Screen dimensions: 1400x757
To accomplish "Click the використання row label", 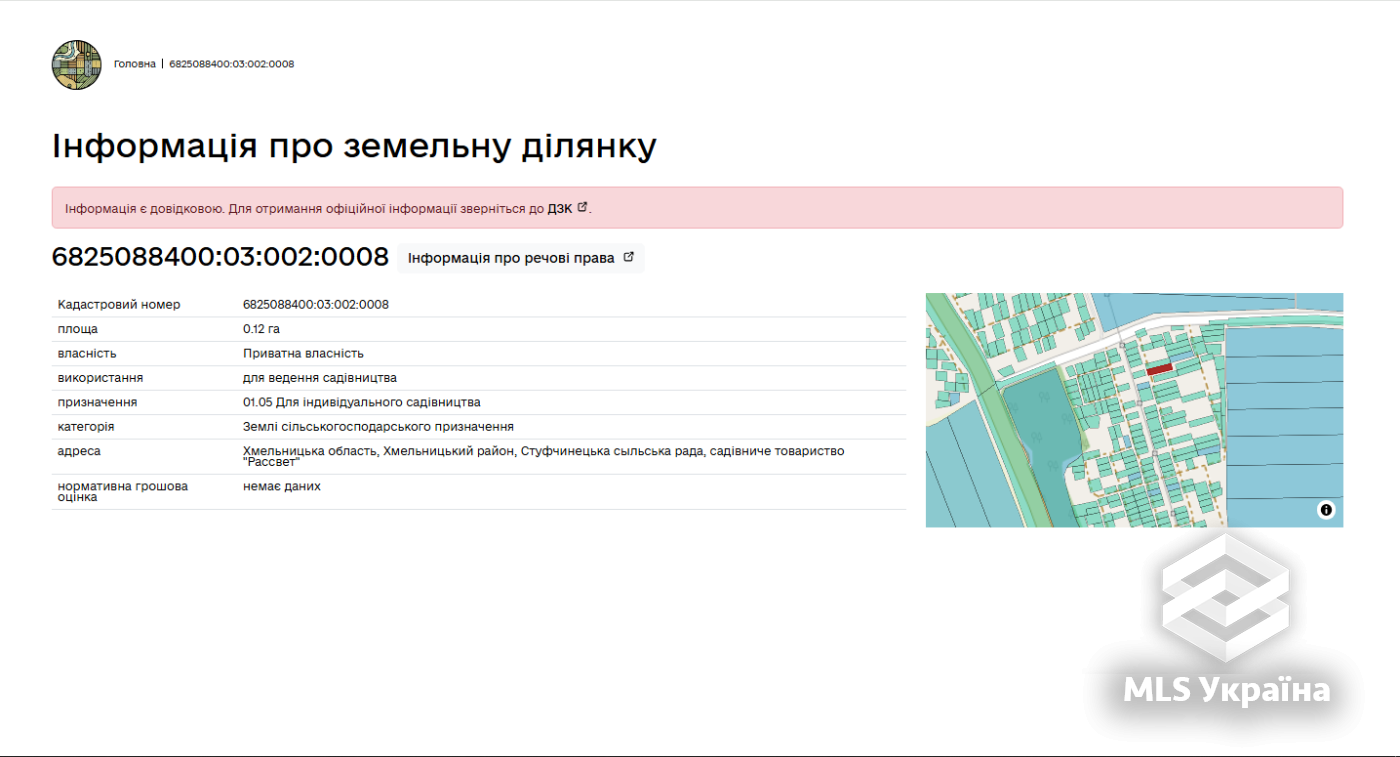I will tap(100, 378).
